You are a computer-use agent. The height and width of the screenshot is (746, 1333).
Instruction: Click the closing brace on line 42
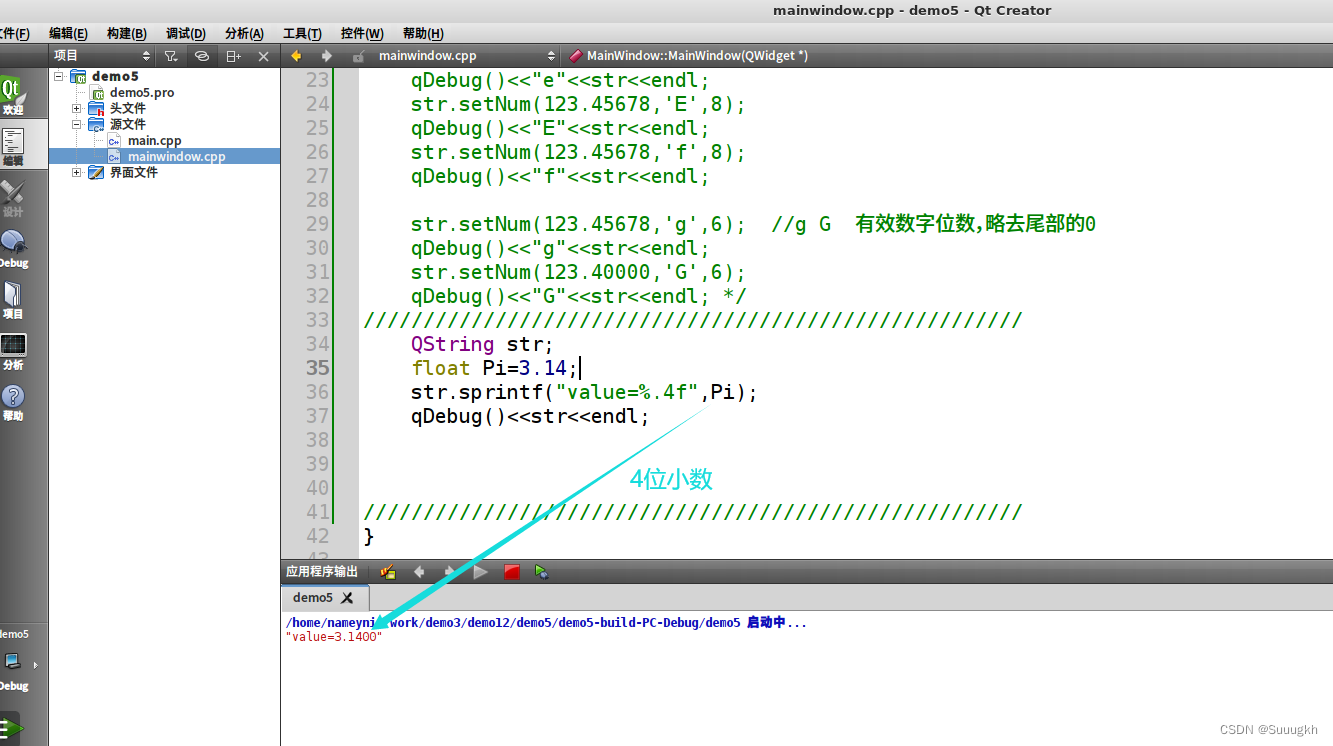pos(369,536)
